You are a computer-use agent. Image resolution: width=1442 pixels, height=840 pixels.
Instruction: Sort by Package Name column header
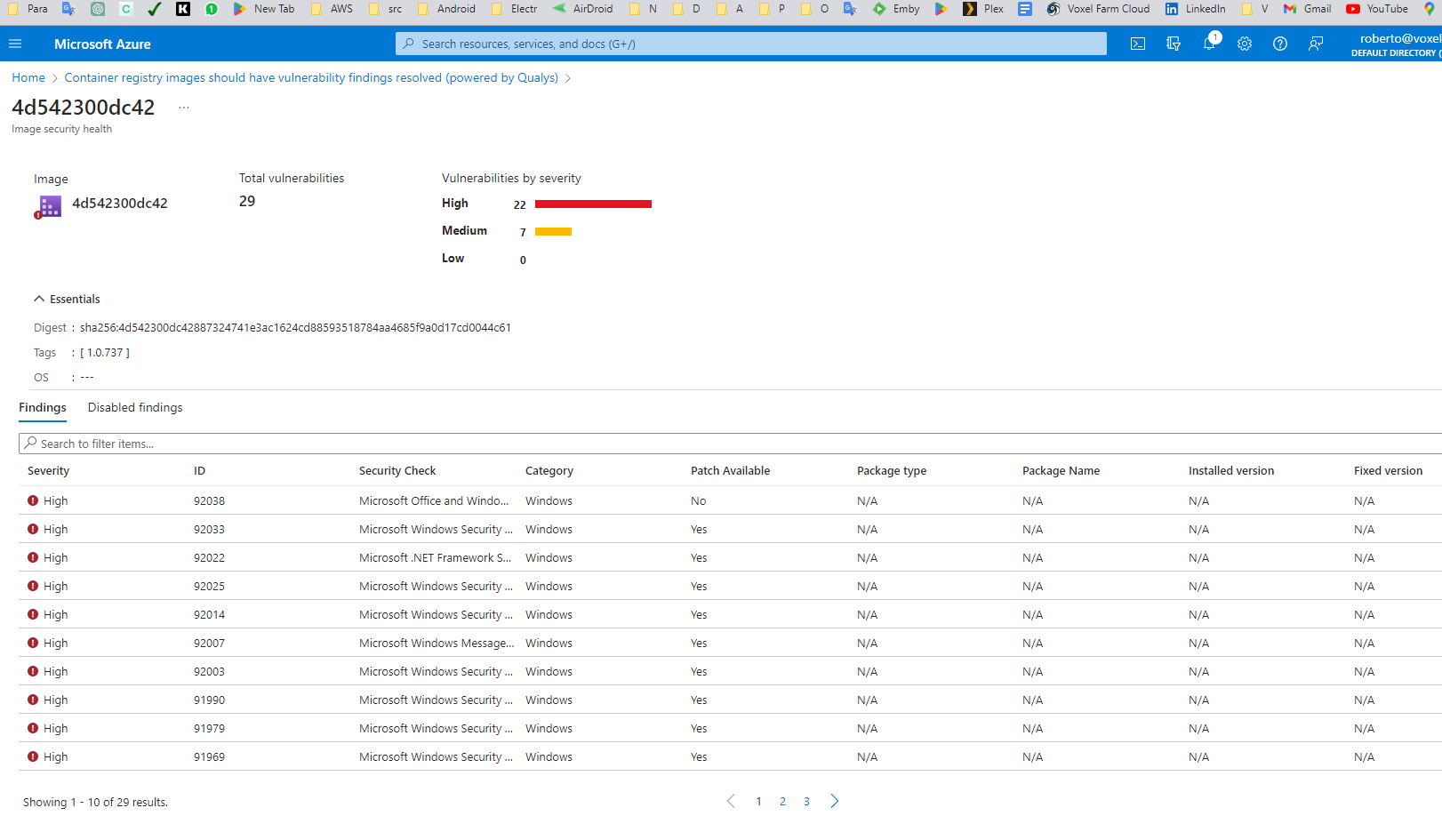[x=1061, y=471]
